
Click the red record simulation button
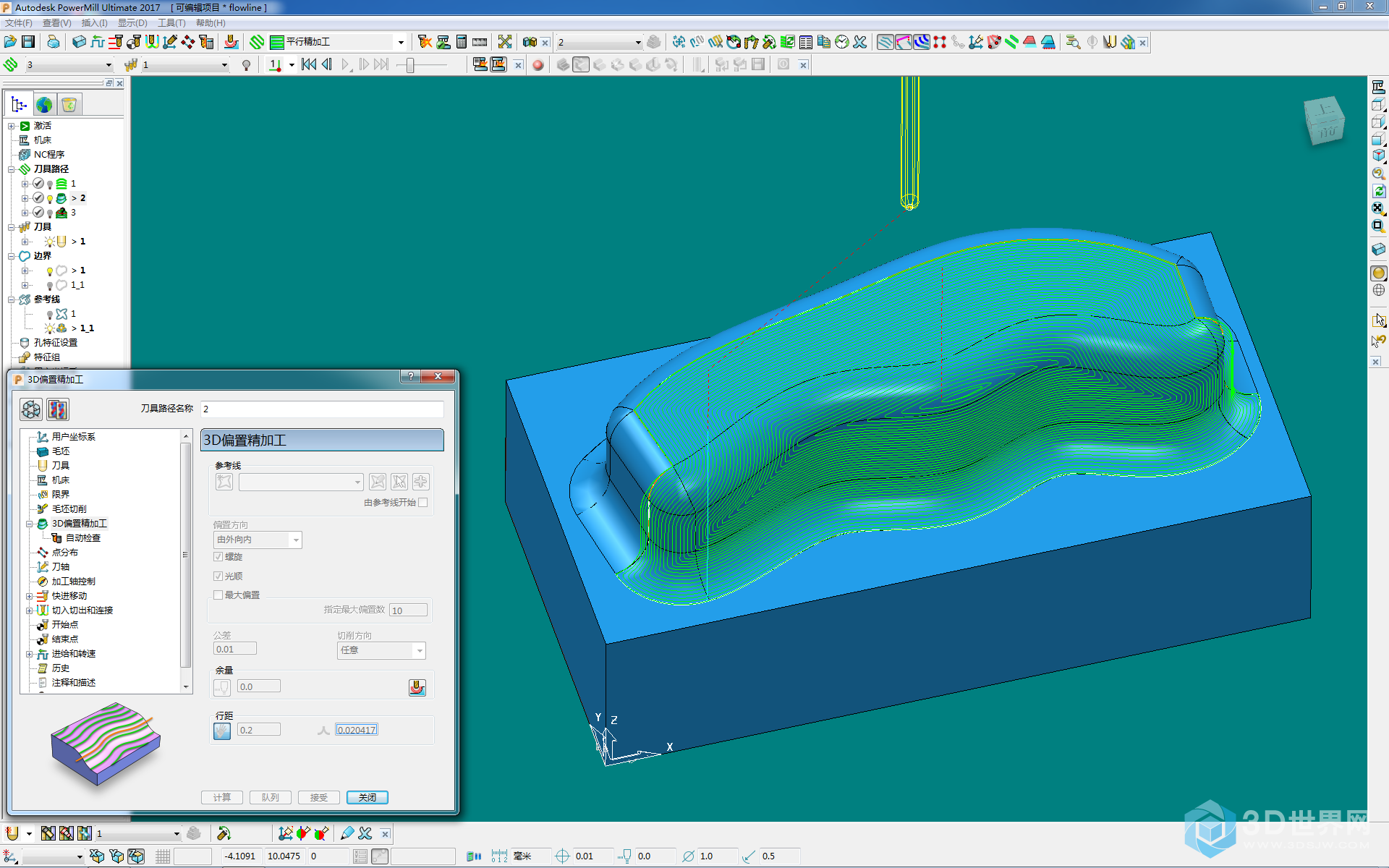(538, 65)
